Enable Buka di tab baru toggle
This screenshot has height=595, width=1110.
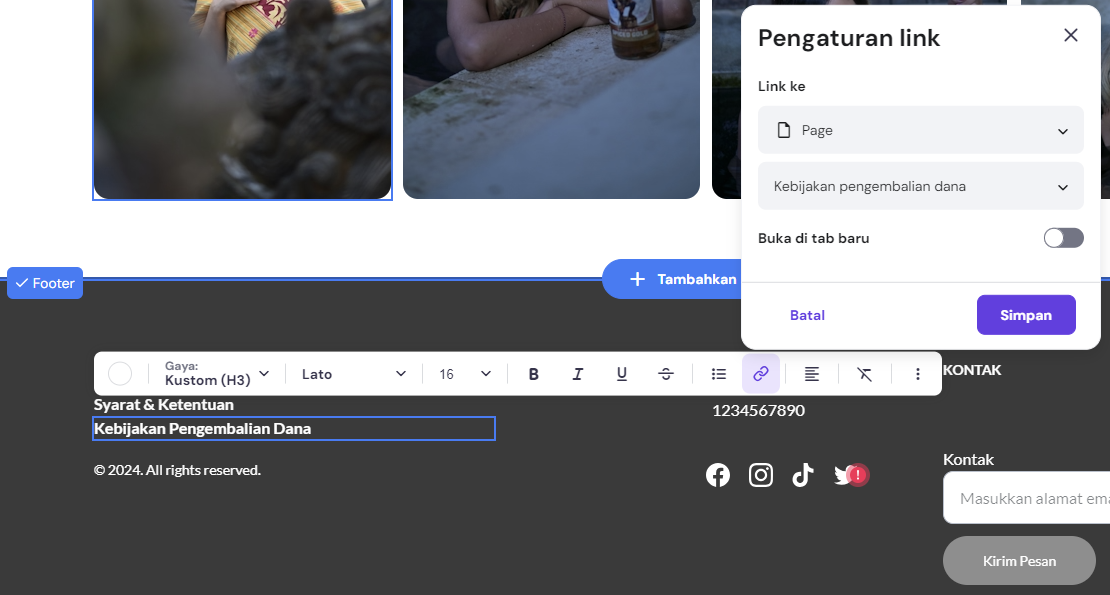pos(1063,238)
